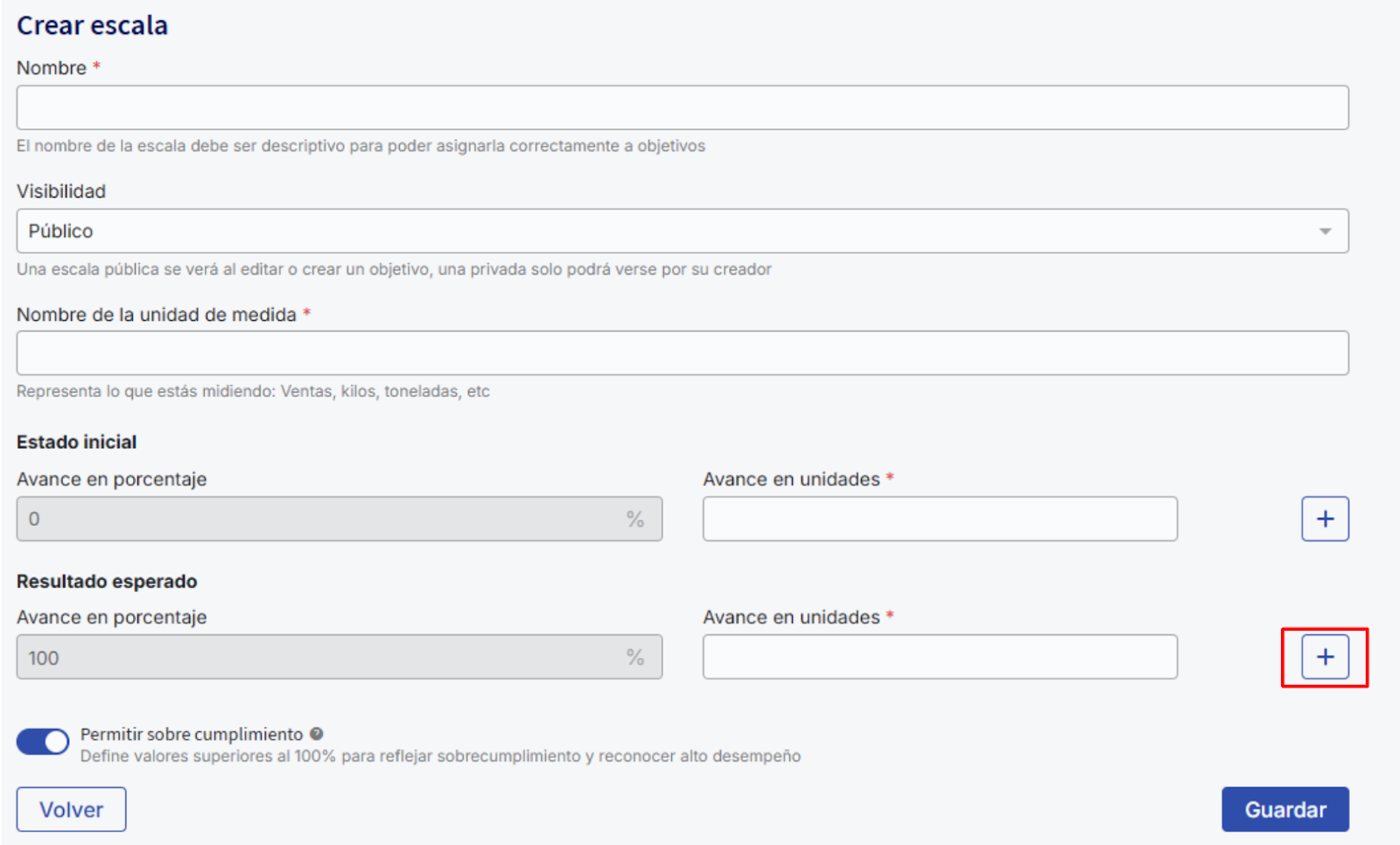Click the plus button in Resultado esperado row
1400x845 pixels.
(1325, 657)
